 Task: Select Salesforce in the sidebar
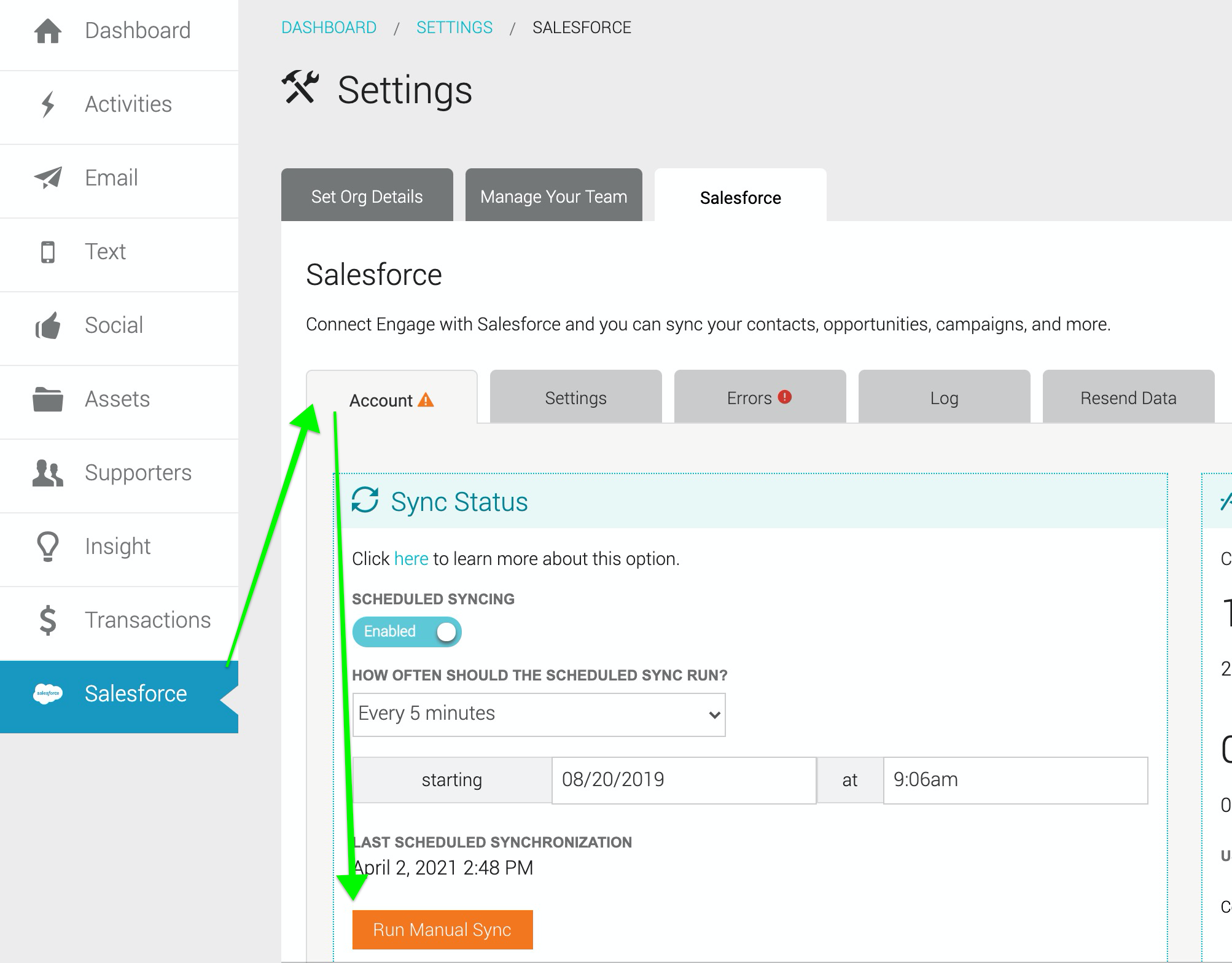119,696
